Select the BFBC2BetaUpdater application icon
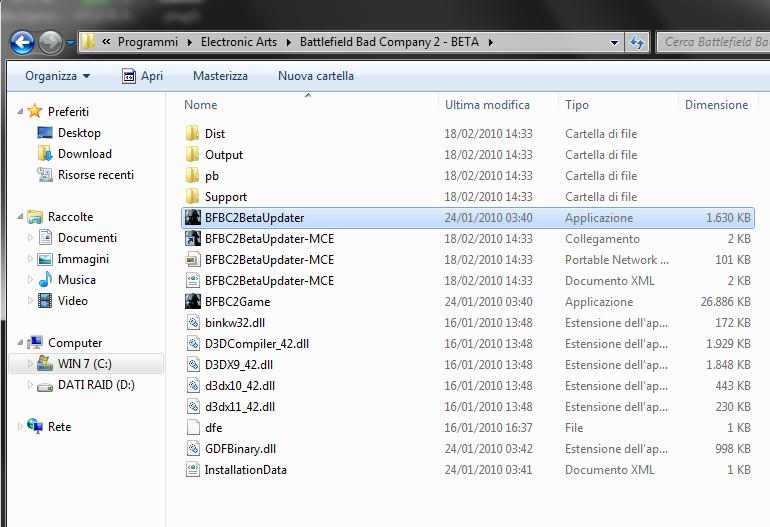The image size is (770, 527). [x=192, y=218]
